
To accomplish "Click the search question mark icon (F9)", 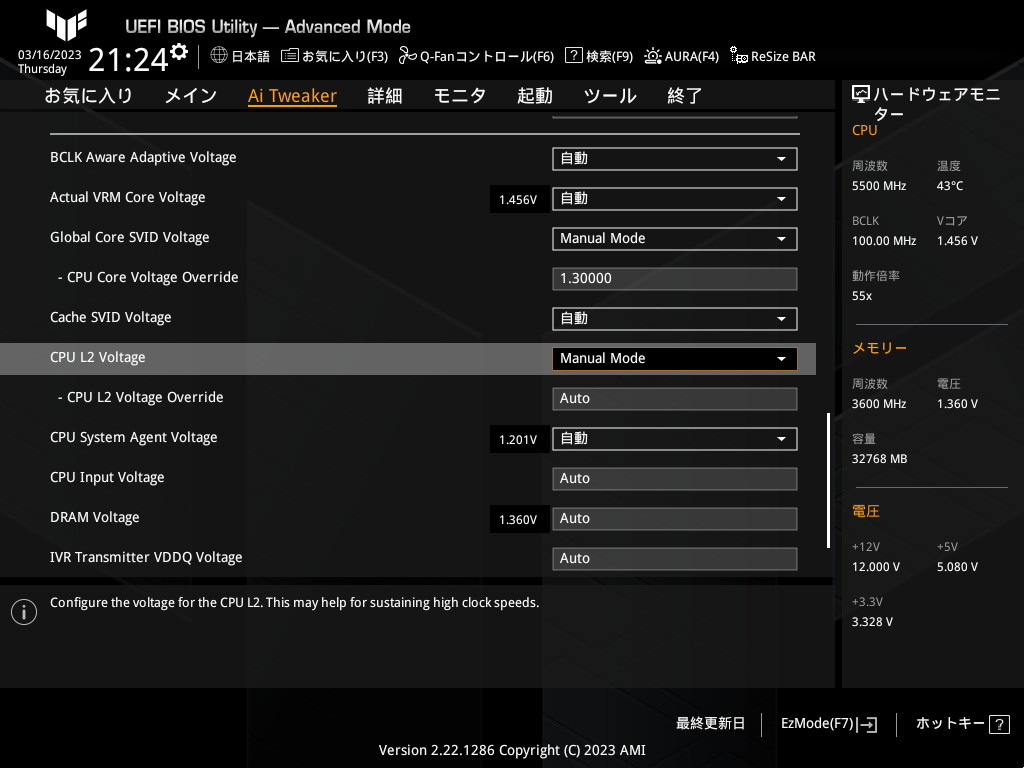I will pos(573,55).
